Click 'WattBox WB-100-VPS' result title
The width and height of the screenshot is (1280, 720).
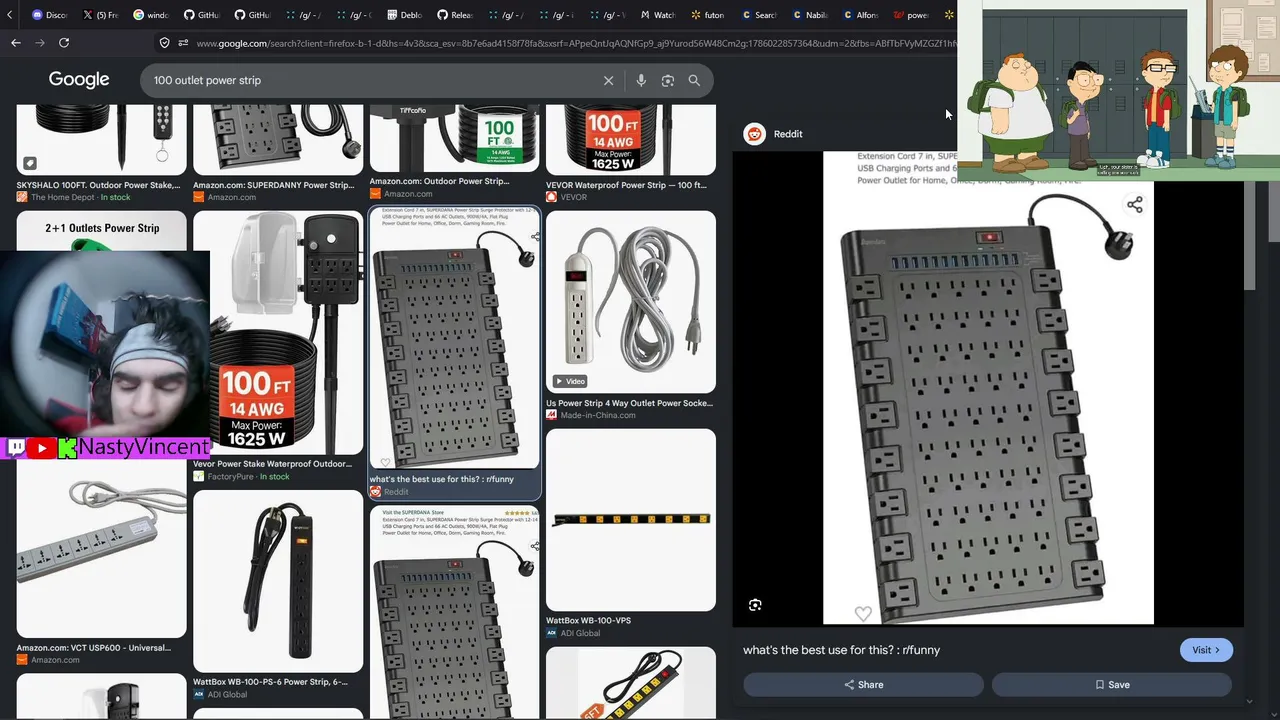(588, 621)
